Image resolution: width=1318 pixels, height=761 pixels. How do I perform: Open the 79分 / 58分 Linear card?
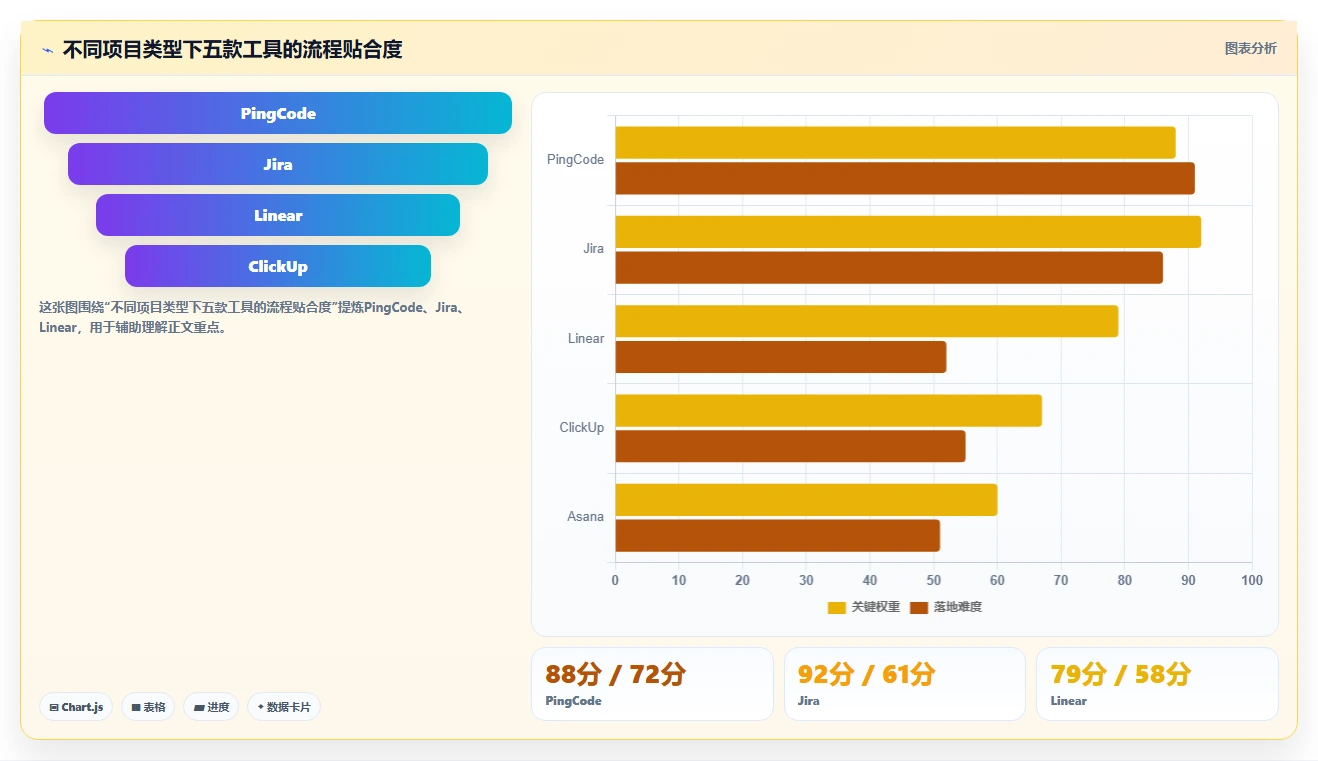pos(1157,684)
